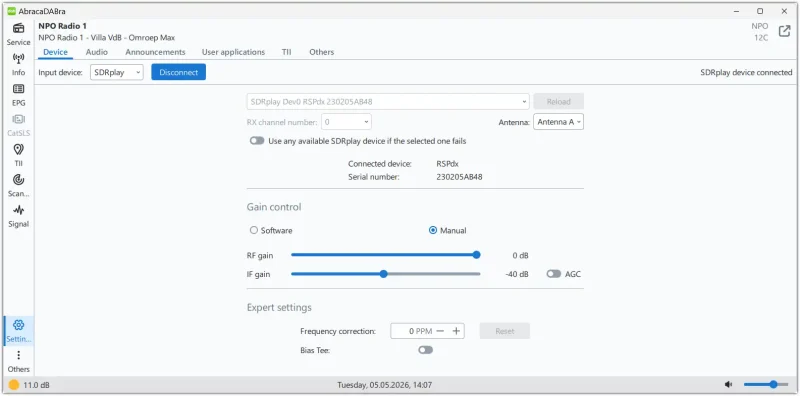800x396 pixels.
Task: Mute audio with the speaker icon
Action: [729, 384]
